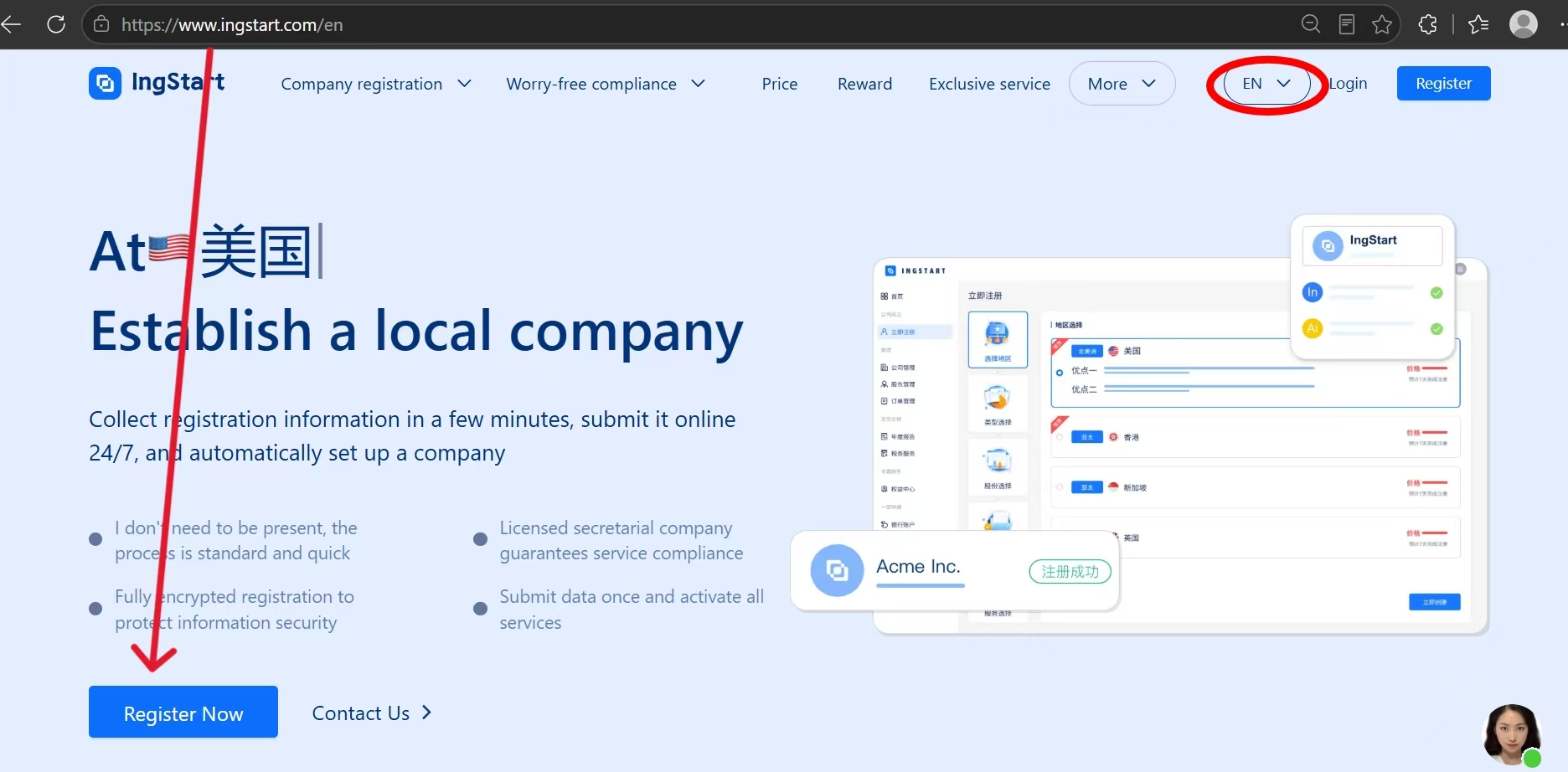View site information lock icon

tap(101, 24)
